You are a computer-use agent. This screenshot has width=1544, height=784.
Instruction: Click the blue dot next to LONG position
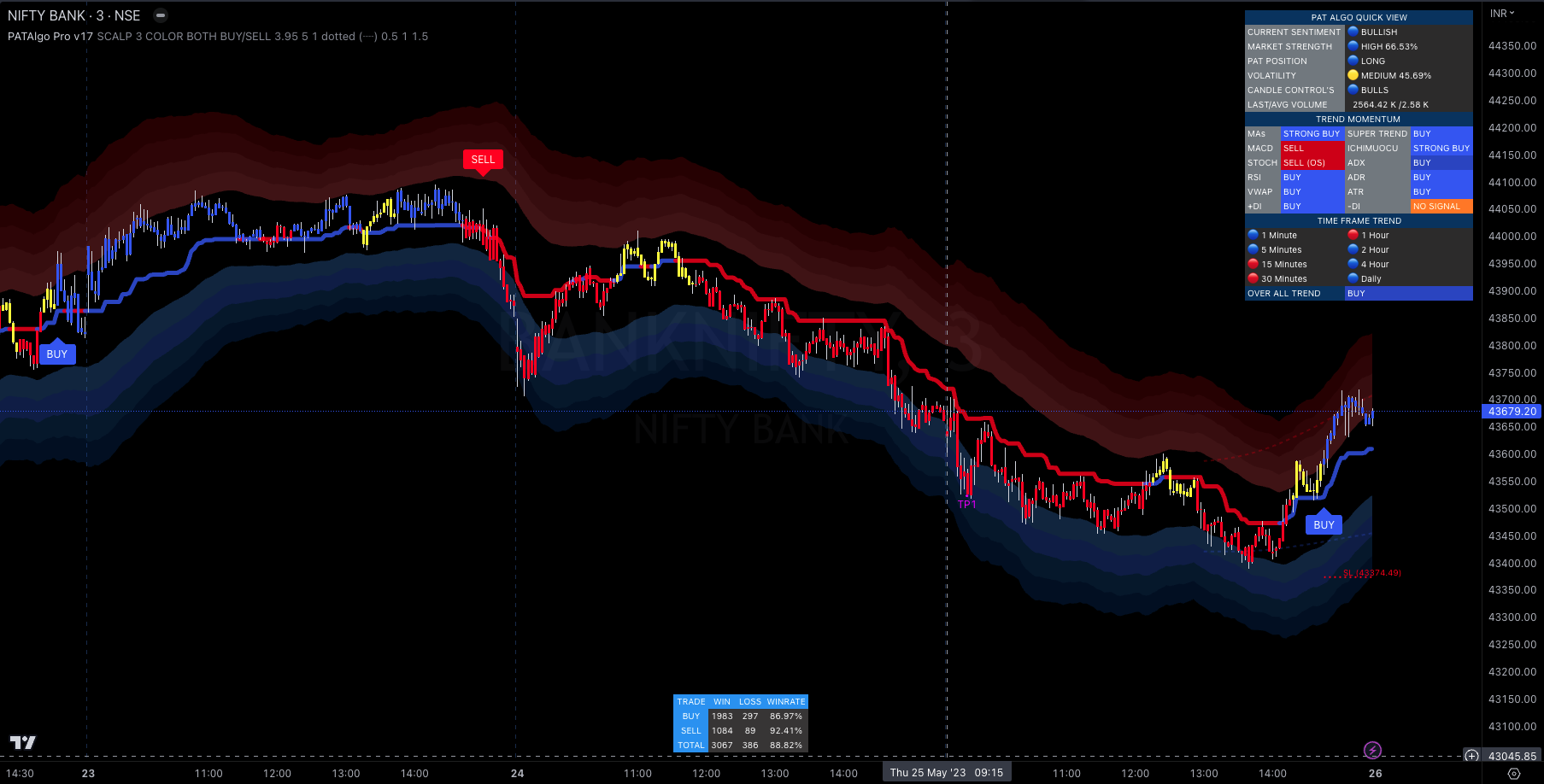[x=1353, y=61]
